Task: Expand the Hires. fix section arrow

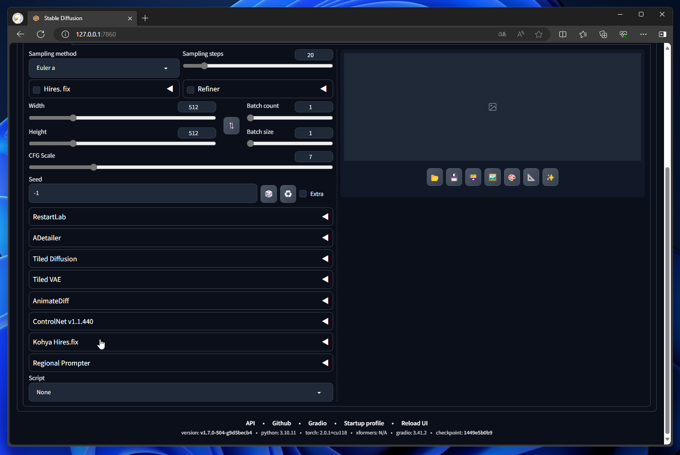Action: point(170,89)
